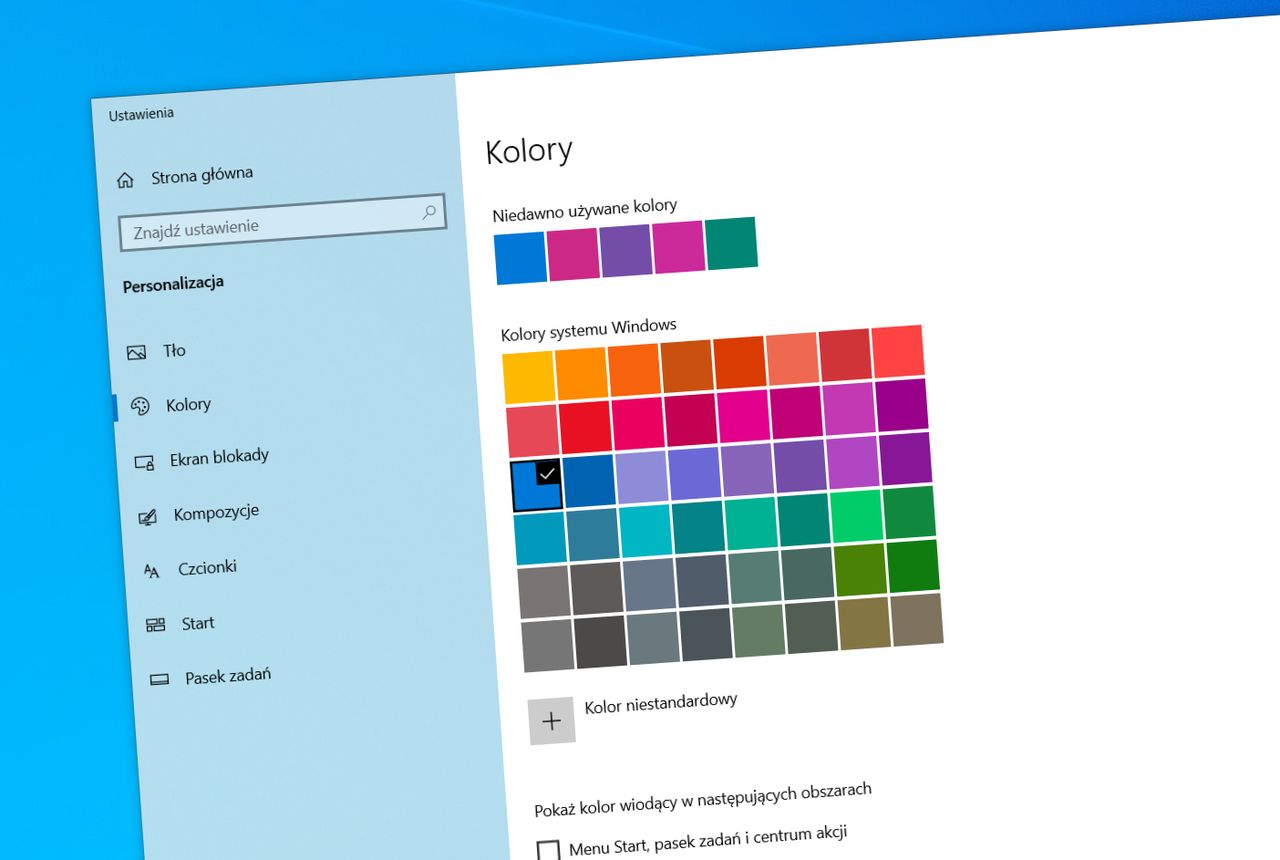Select the magenta recently used color
Image resolution: width=1280 pixels, height=860 pixels.
click(x=572, y=250)
